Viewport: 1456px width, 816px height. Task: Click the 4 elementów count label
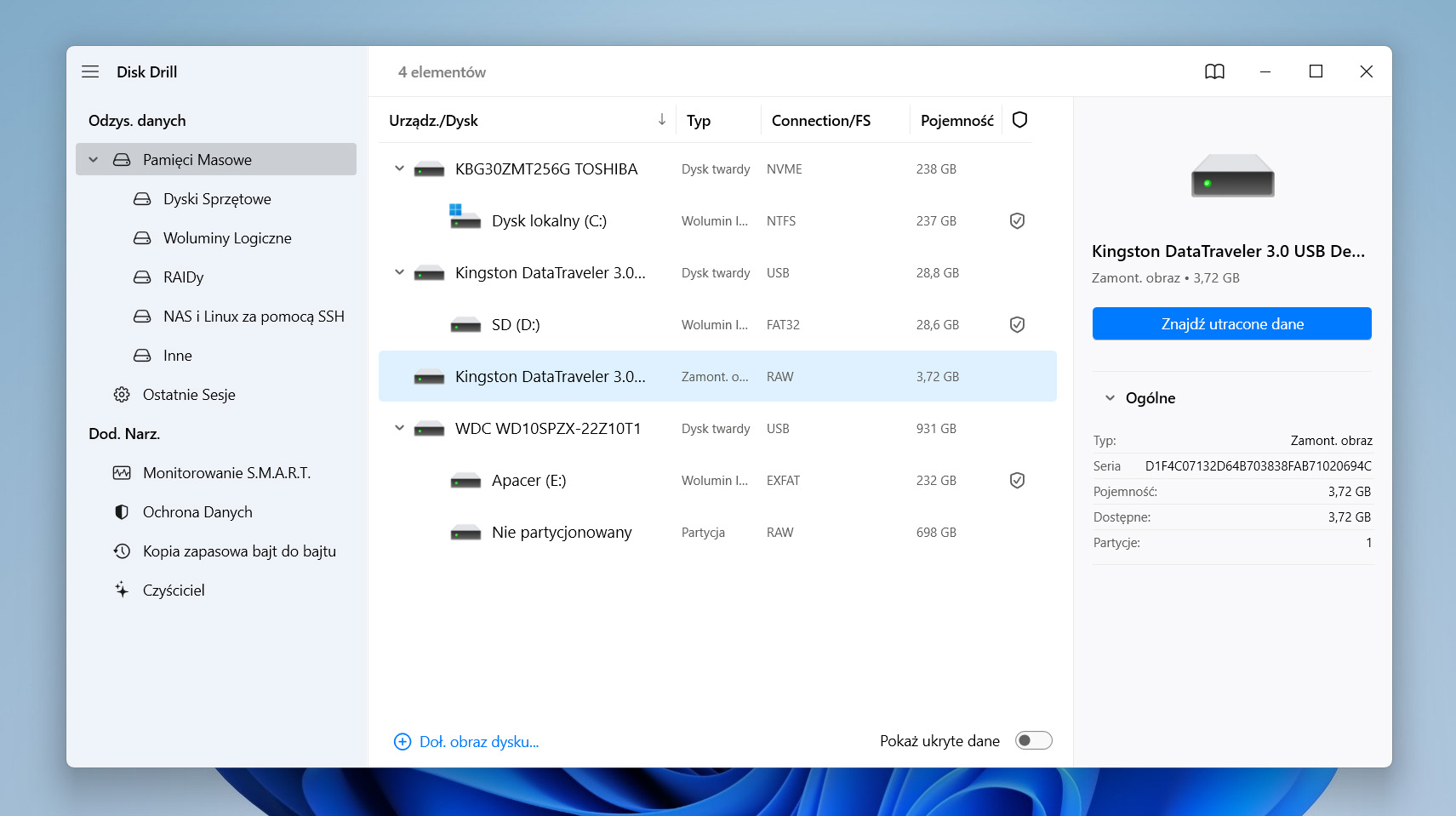(x=442, y=72)
